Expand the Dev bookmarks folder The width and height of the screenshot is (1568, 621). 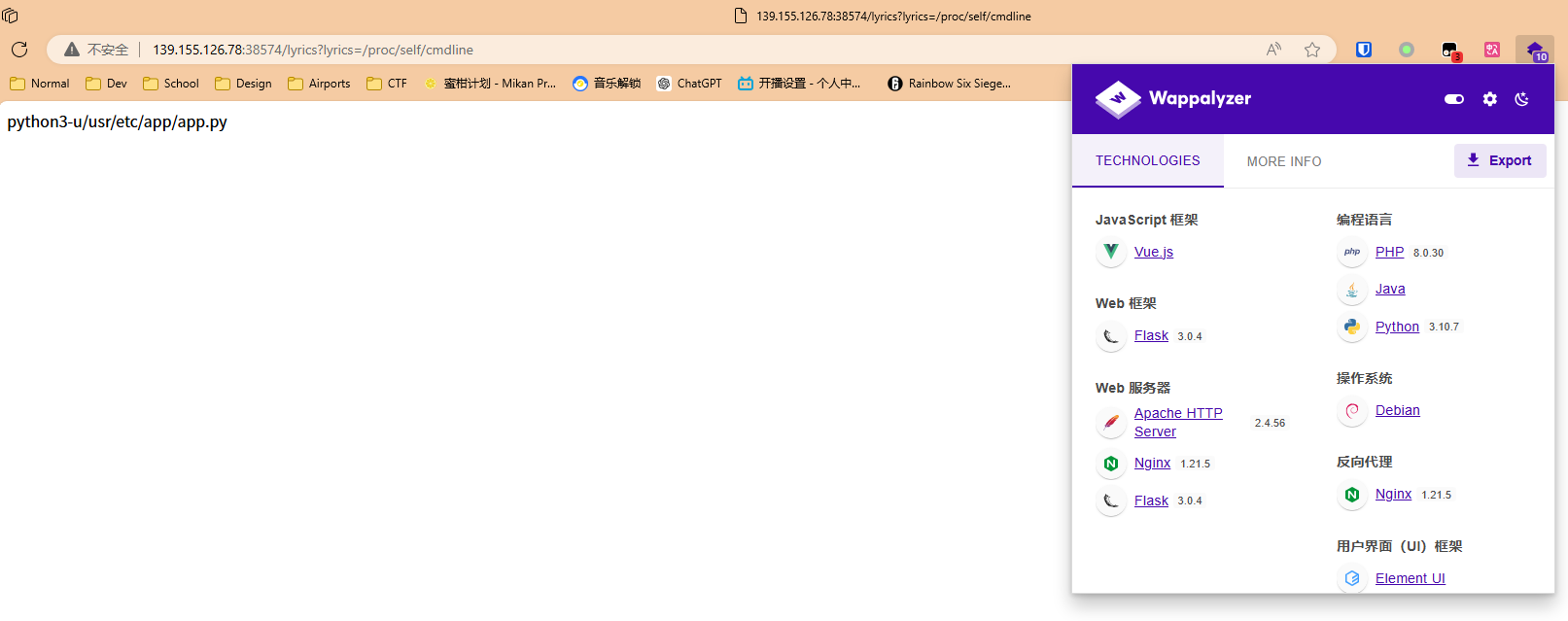point(107,84)
